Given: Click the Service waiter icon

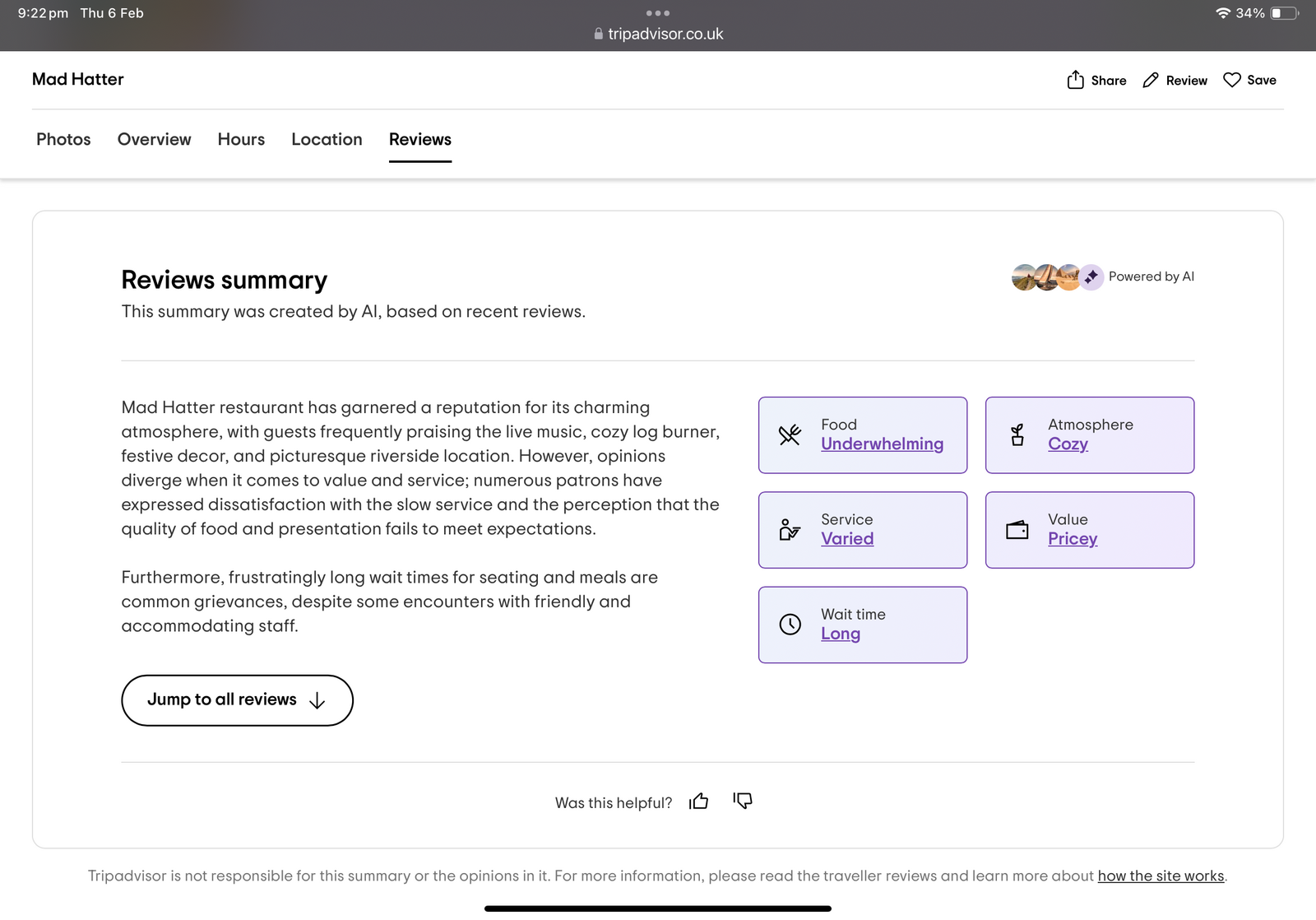Looking at the screenshot, I should [x=790, y=530].
